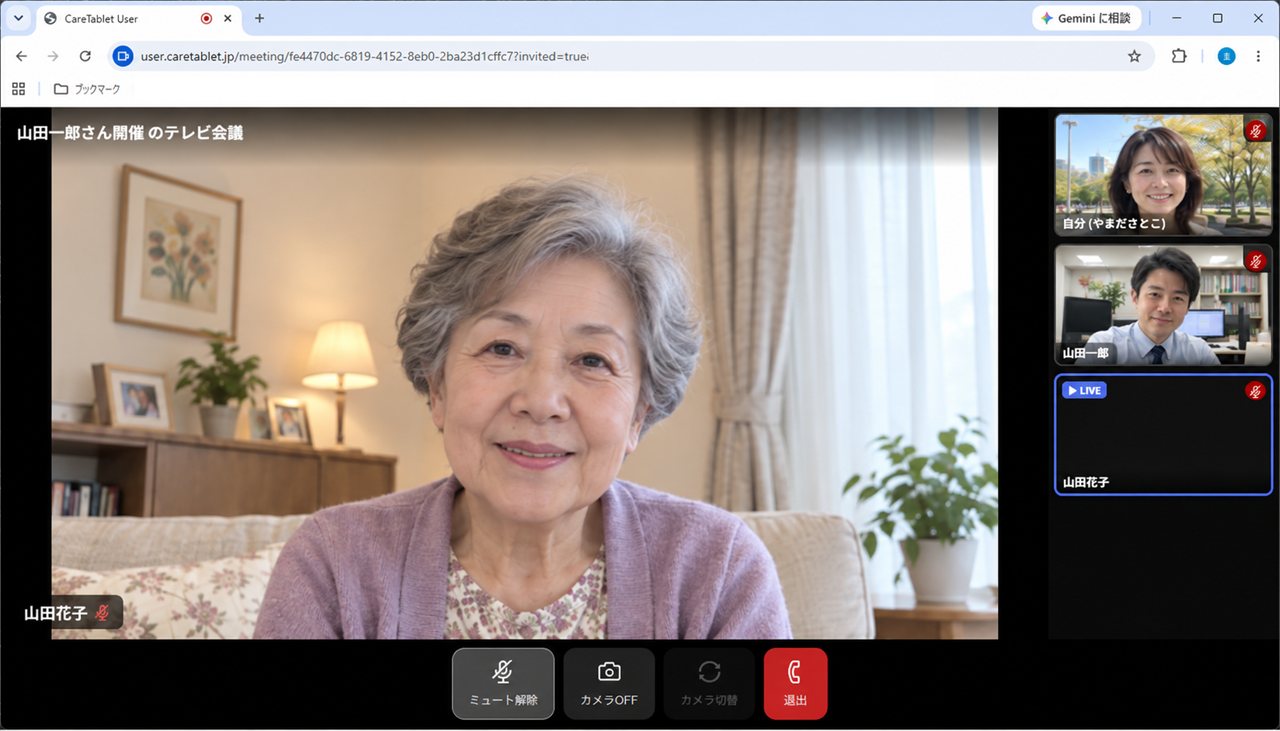Click muted mic icon on やまださとこ tile

tap(1255, 130)
